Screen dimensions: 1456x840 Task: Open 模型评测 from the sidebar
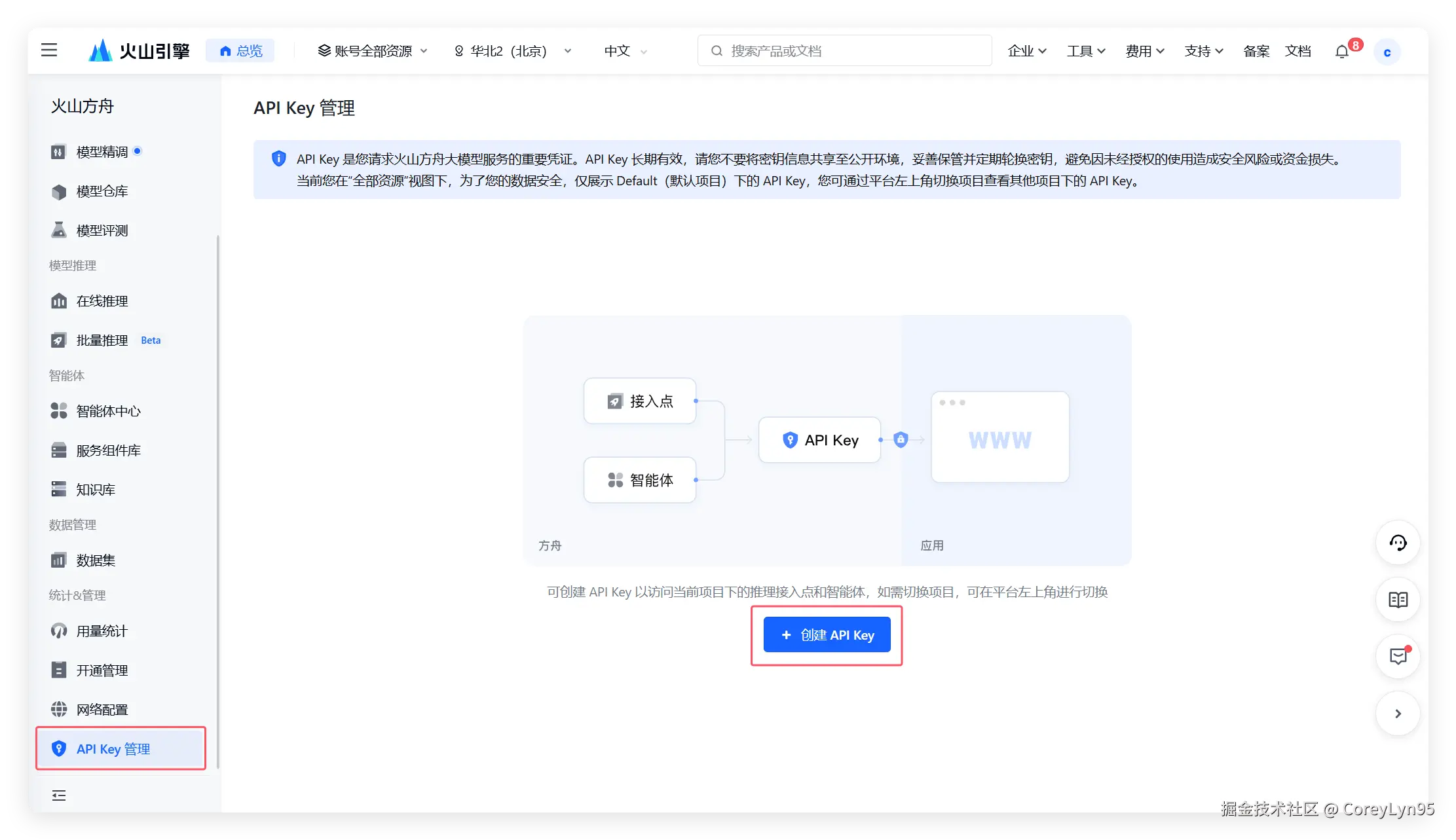101,230
